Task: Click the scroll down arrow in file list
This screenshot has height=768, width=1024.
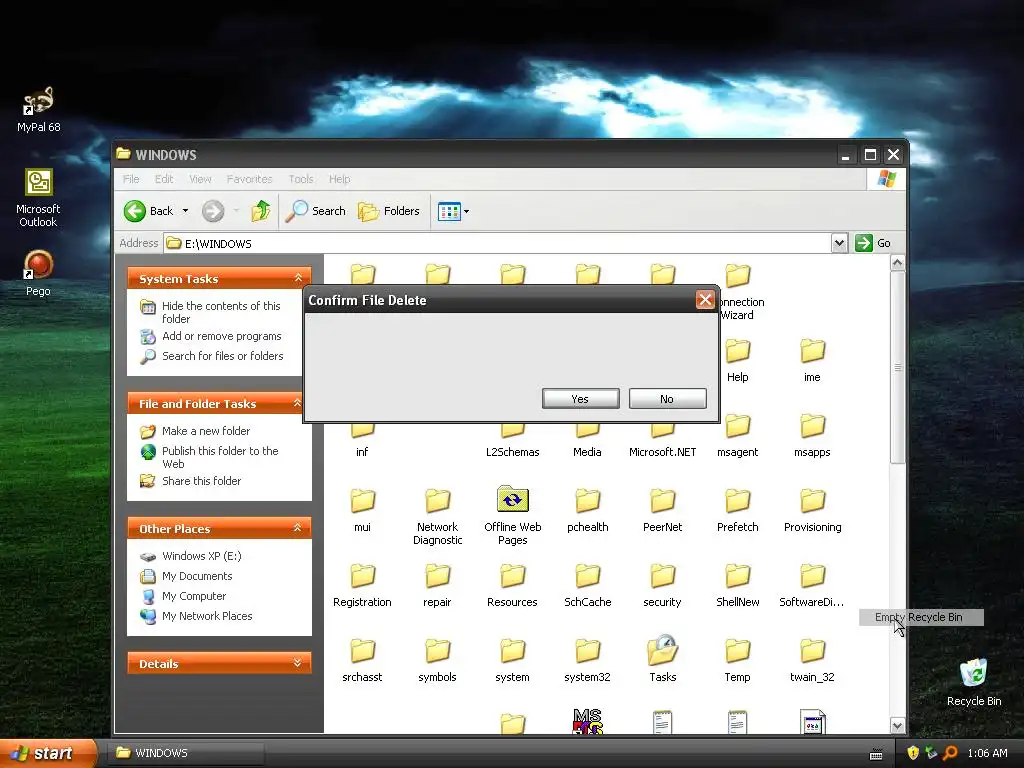Action: [x=897, y=725]
